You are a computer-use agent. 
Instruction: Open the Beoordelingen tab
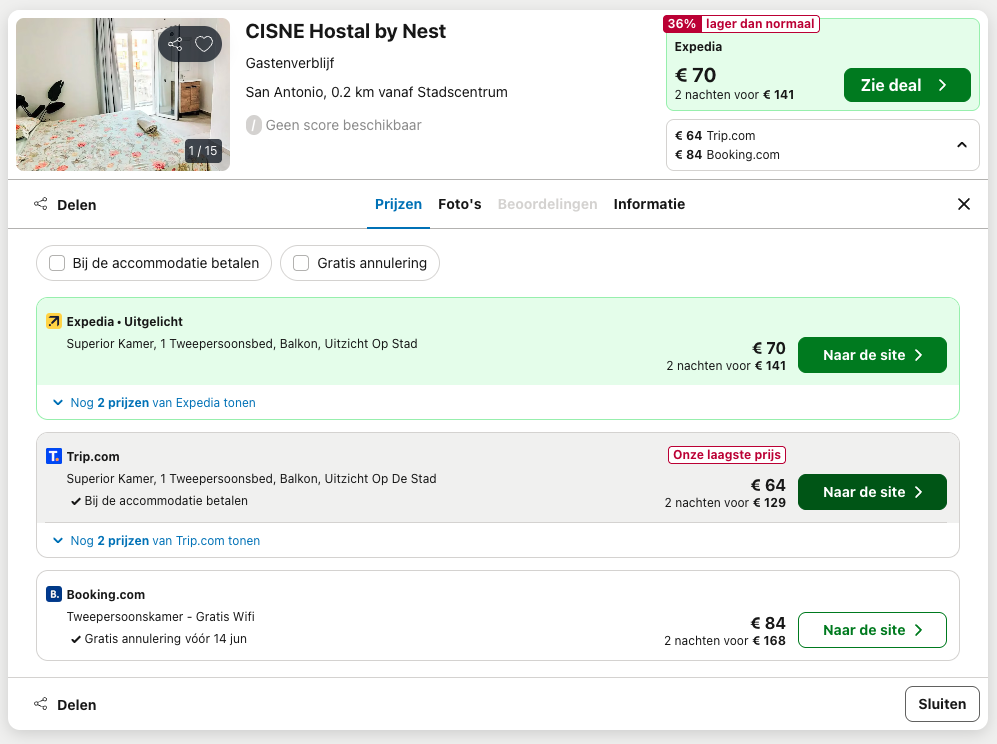pyautogui.click(x=547, y=204)
